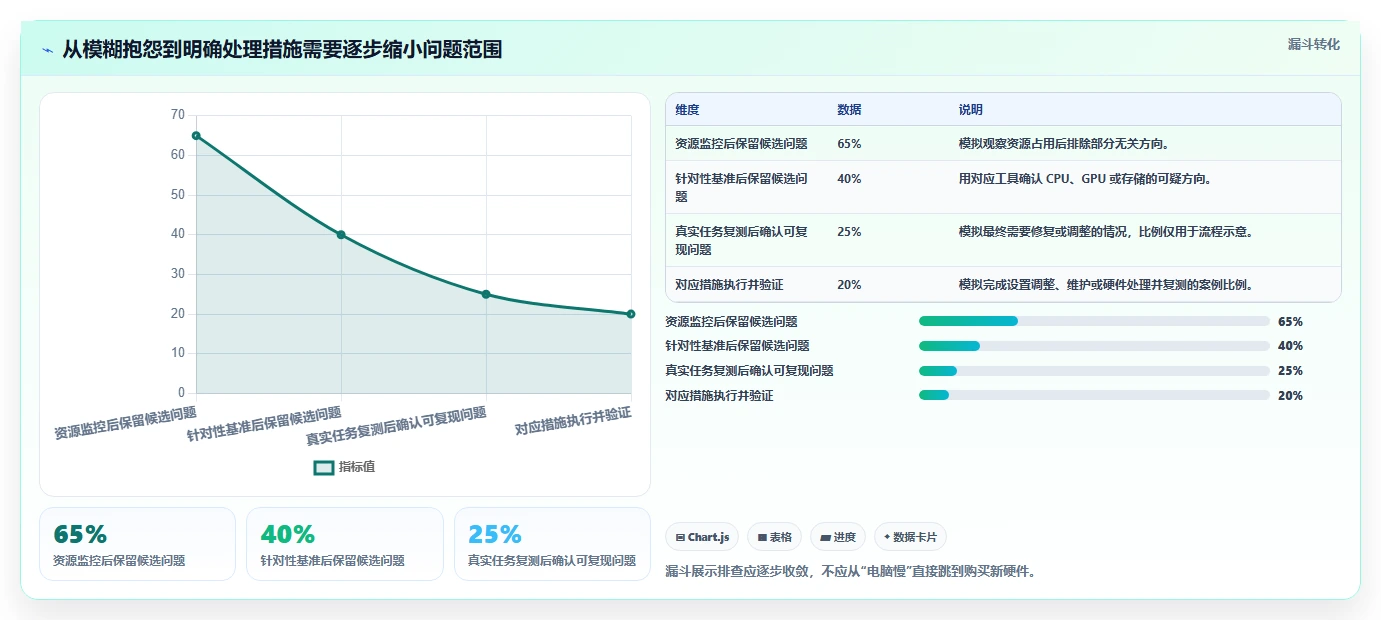Click the chart data point at 25
This screenshot has width=1381, height=620.
click(486, 294)
